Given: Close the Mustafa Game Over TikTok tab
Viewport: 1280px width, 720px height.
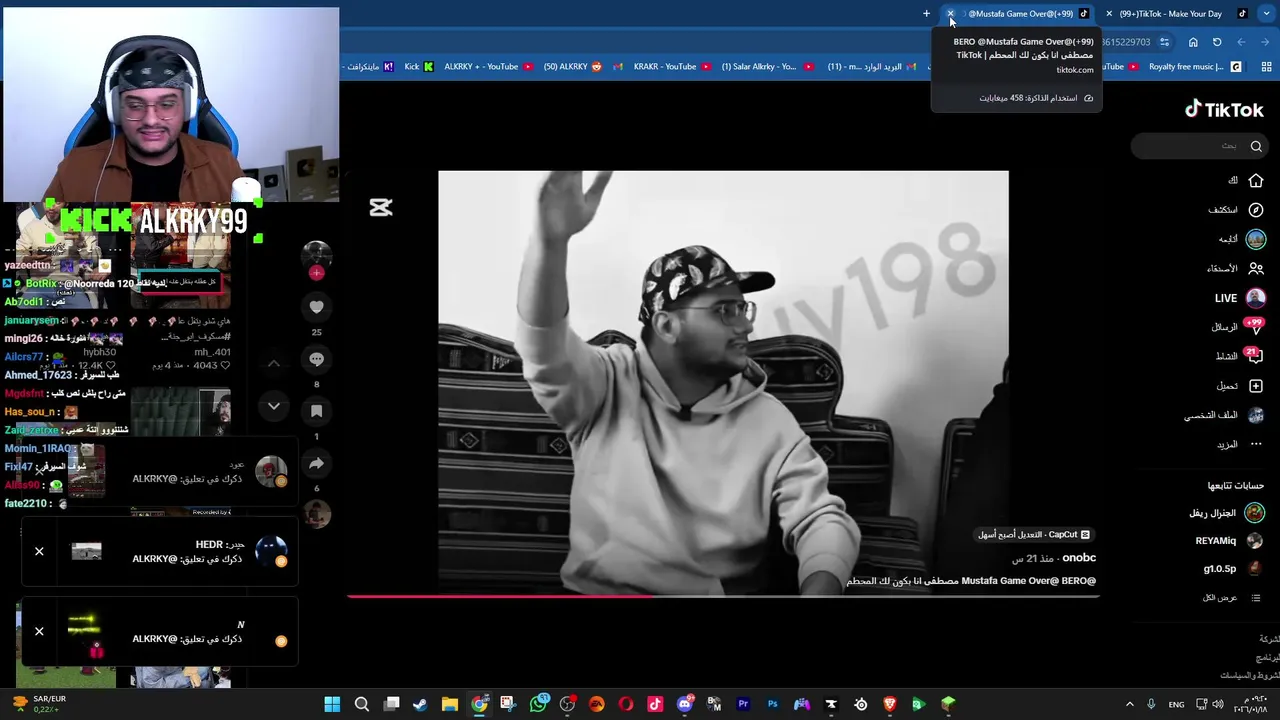Looking at the screenshot, I should [950, 14].
